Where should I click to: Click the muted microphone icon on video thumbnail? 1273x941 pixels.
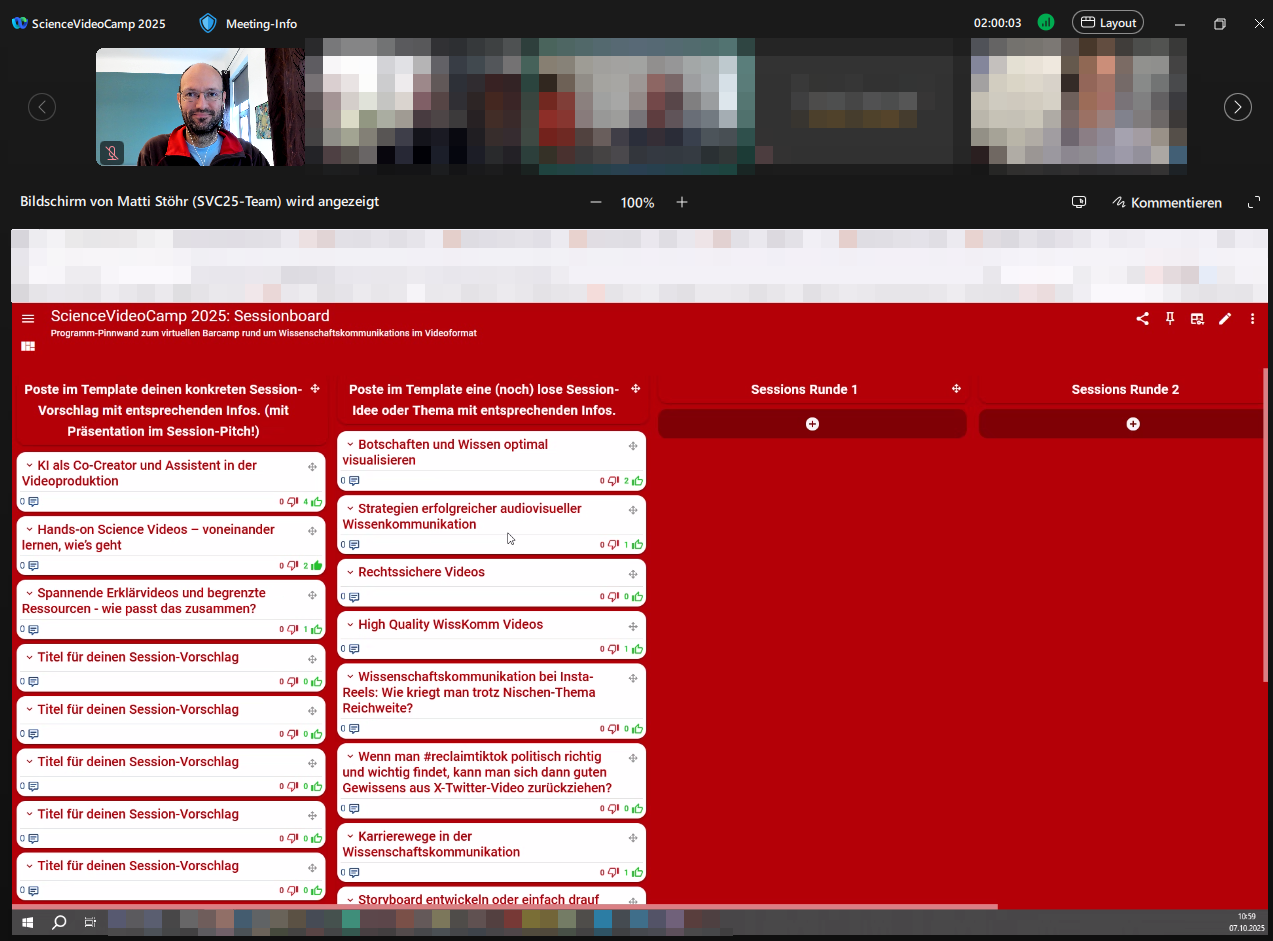pos(112,153)
